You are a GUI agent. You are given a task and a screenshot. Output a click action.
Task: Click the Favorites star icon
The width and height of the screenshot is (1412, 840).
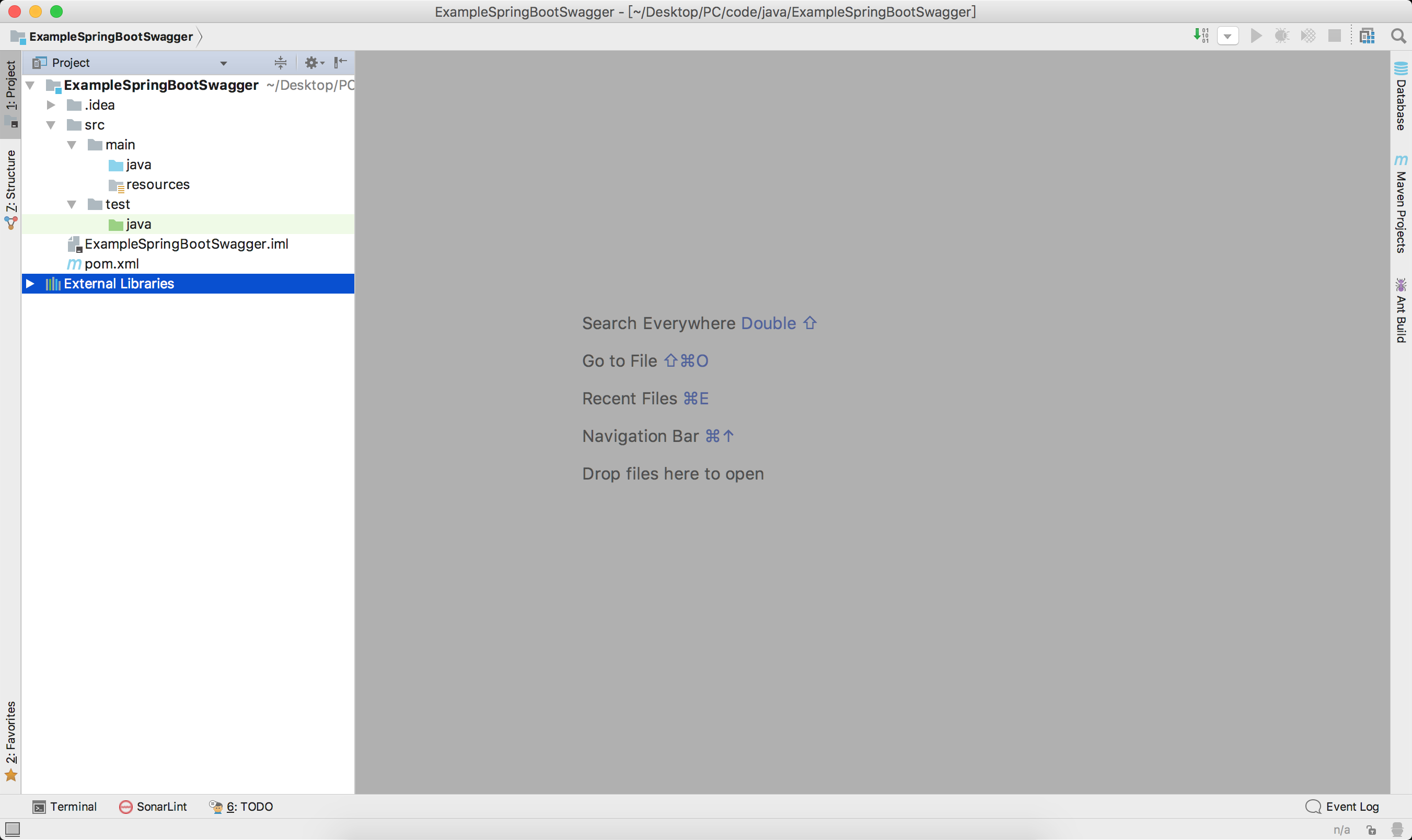point(11,775)
